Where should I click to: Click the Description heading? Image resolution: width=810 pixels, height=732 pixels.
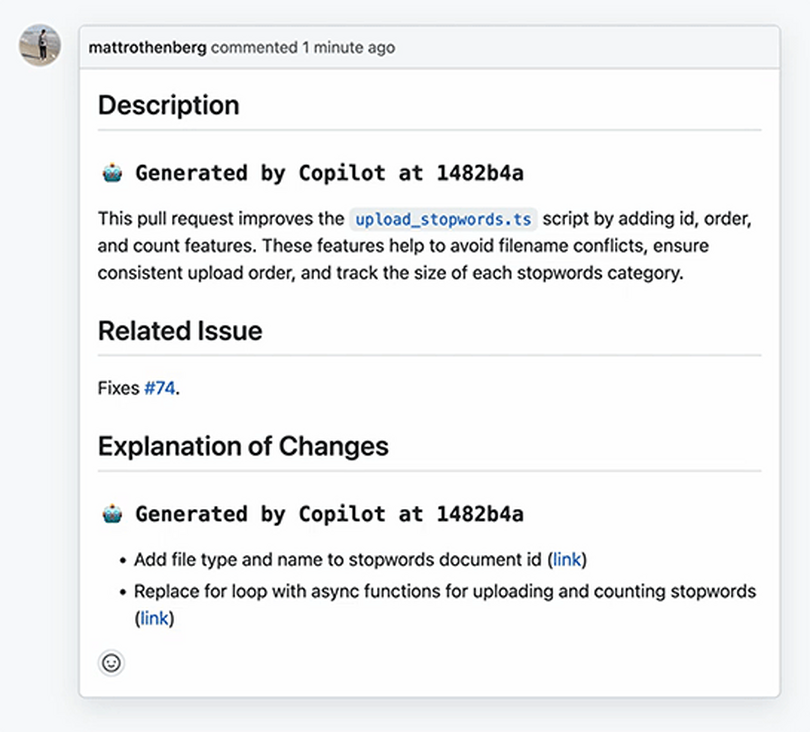click(168, 105)
